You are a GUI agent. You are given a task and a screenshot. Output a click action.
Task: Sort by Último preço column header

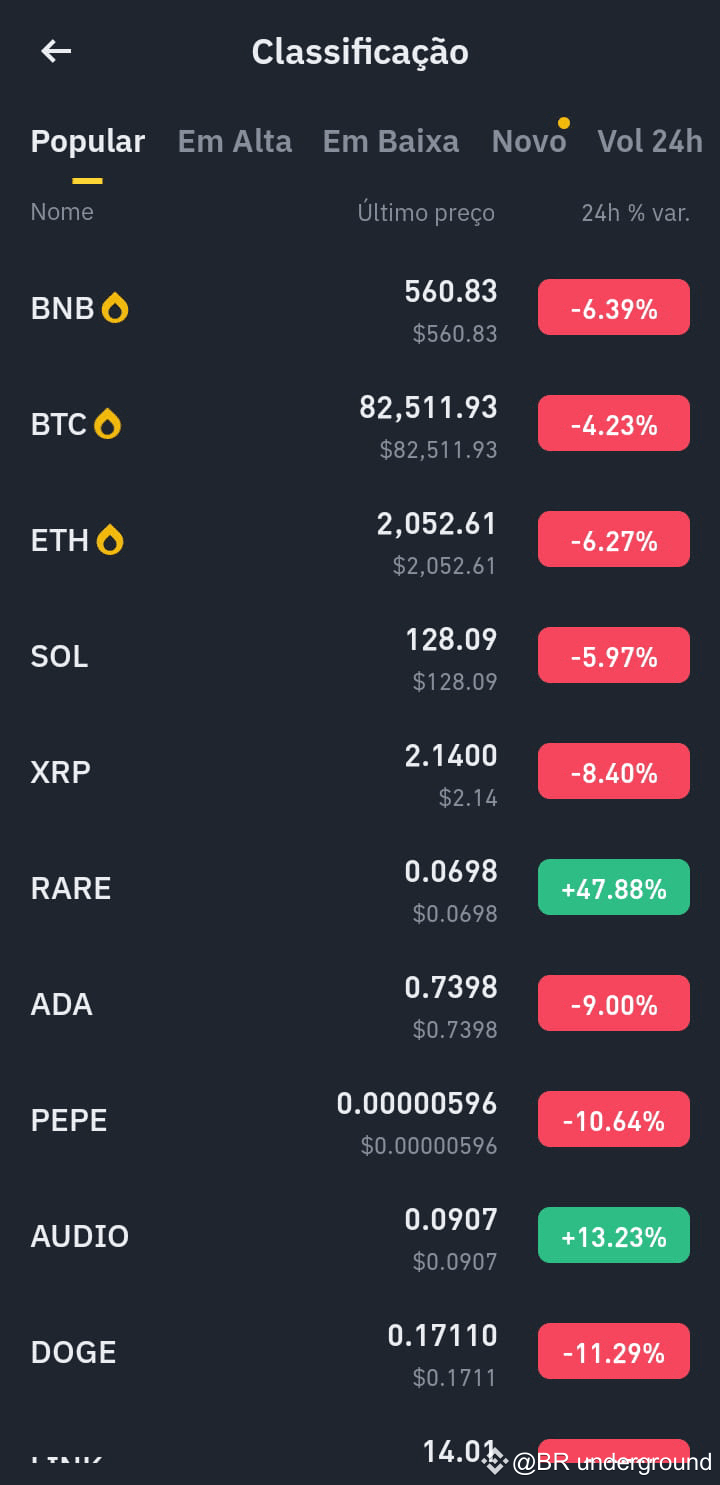coord(426,212)
